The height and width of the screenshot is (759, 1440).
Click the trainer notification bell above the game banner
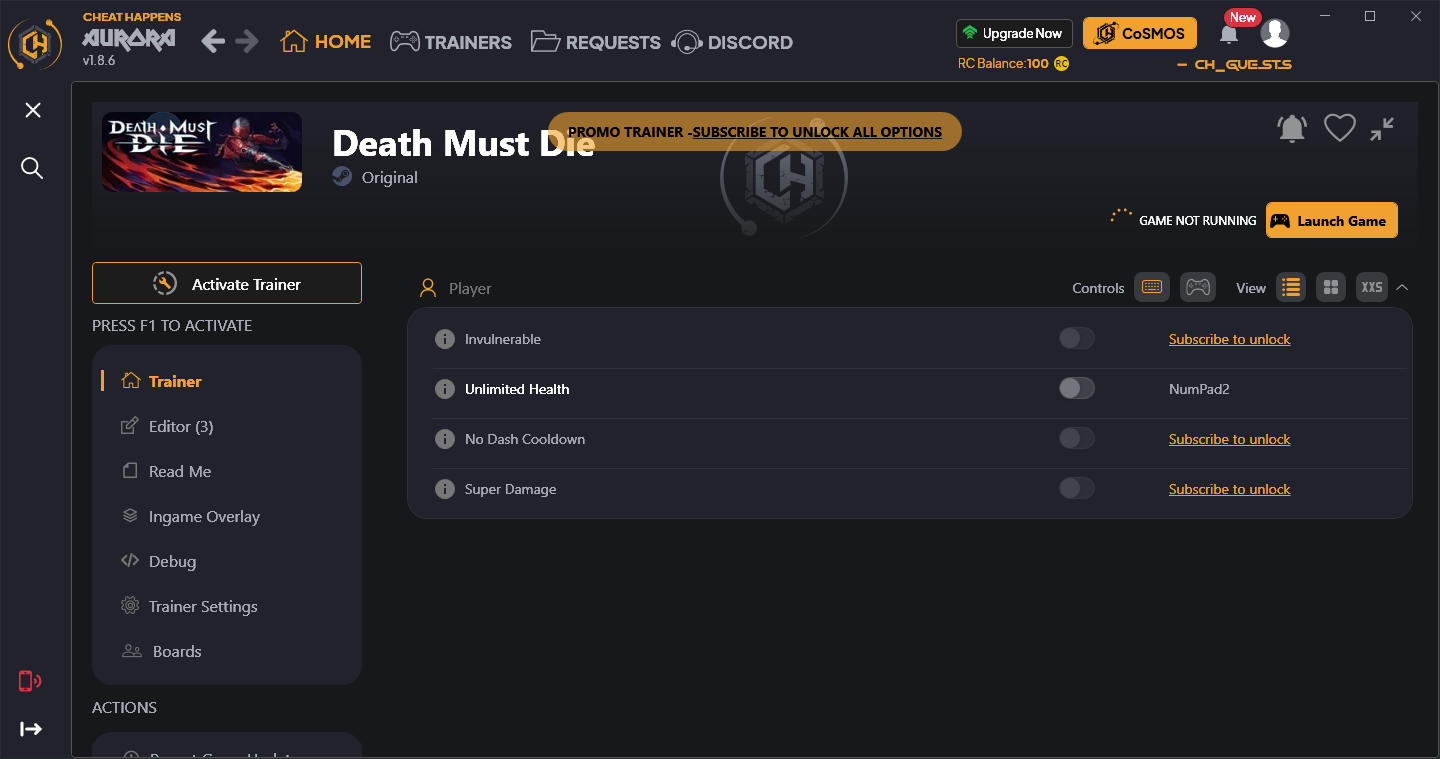pyautogui.click(x=1291, y=128)
